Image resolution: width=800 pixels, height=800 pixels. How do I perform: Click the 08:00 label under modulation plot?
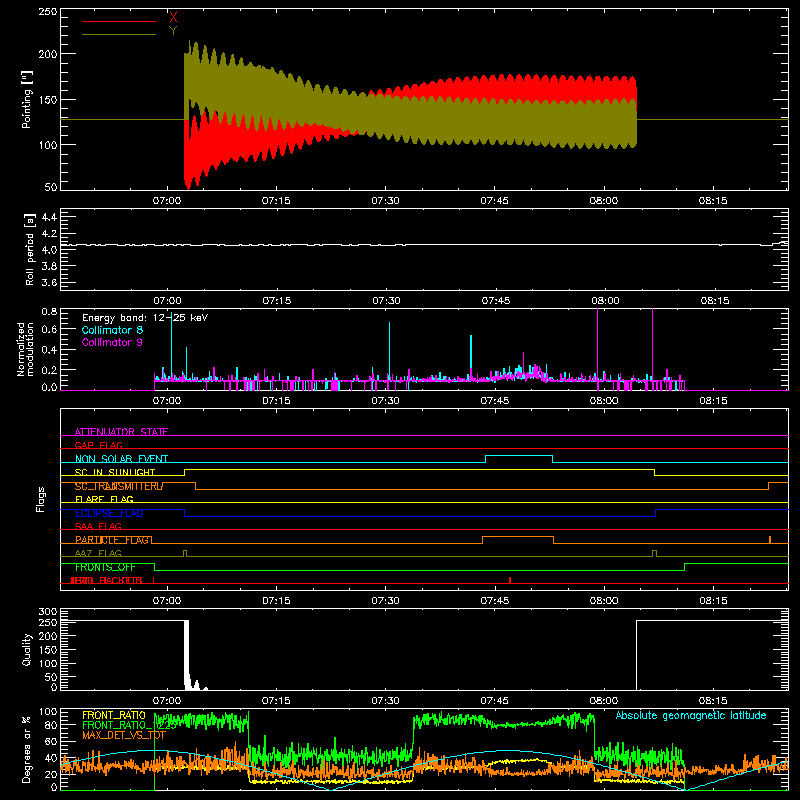click(x=604, y=401)
